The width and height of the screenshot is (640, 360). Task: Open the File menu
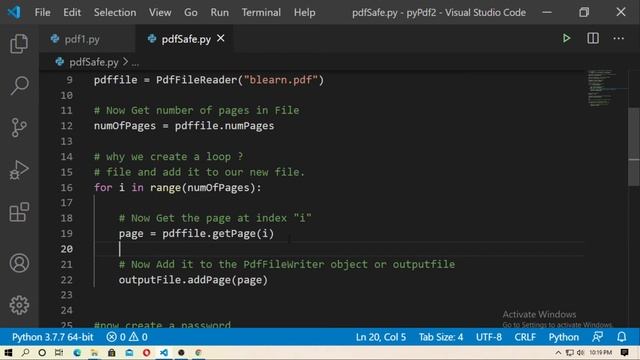click(x=42, y=12)
